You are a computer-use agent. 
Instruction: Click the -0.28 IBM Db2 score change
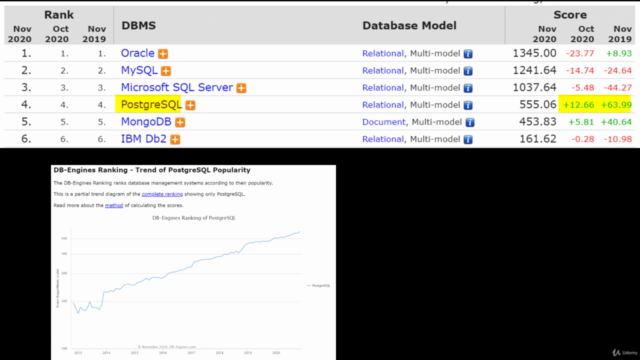pyautogui.click(x=582, y=139)
